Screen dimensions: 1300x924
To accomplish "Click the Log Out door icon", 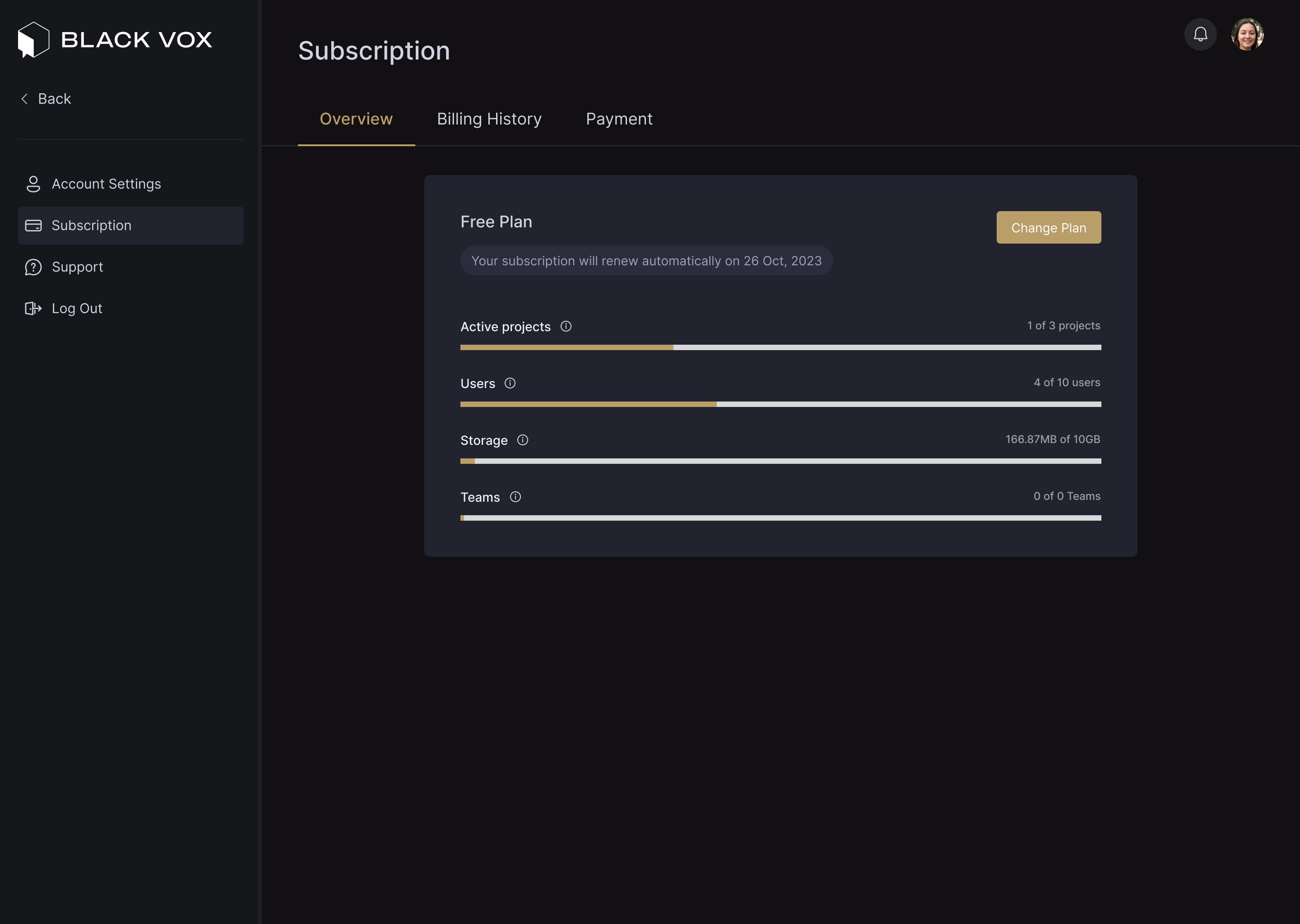I will click(x=33, y=309).
